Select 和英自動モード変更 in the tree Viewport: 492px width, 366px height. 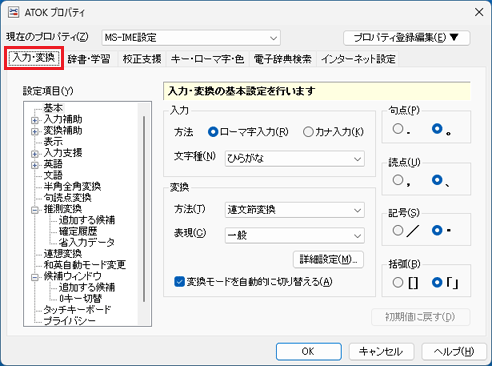tap(85, 265)
